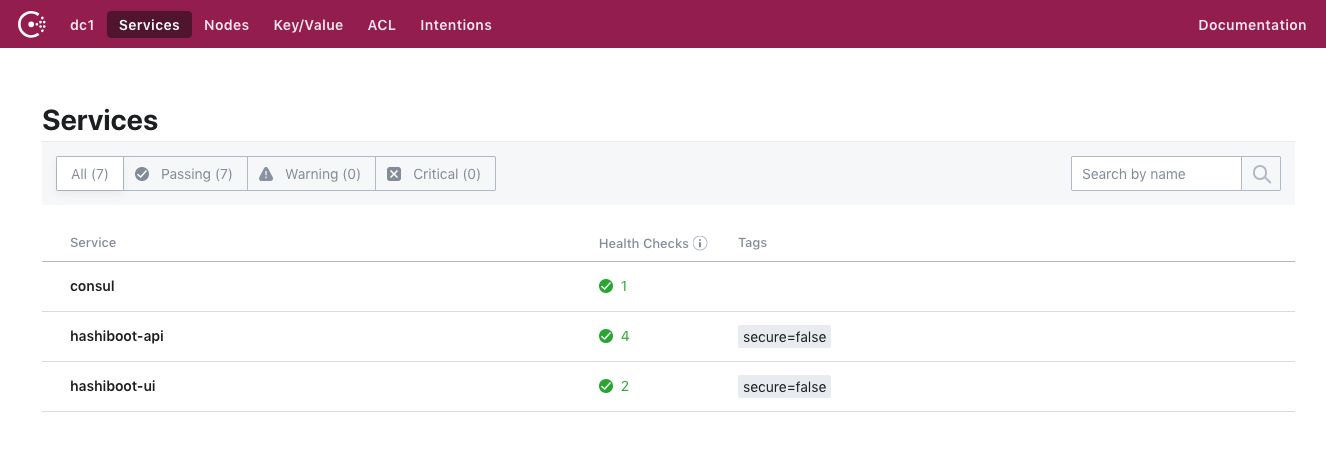Click the green check icon for hashiboot-api
The image size is (1326, 450).
click(x=606, y=336)
